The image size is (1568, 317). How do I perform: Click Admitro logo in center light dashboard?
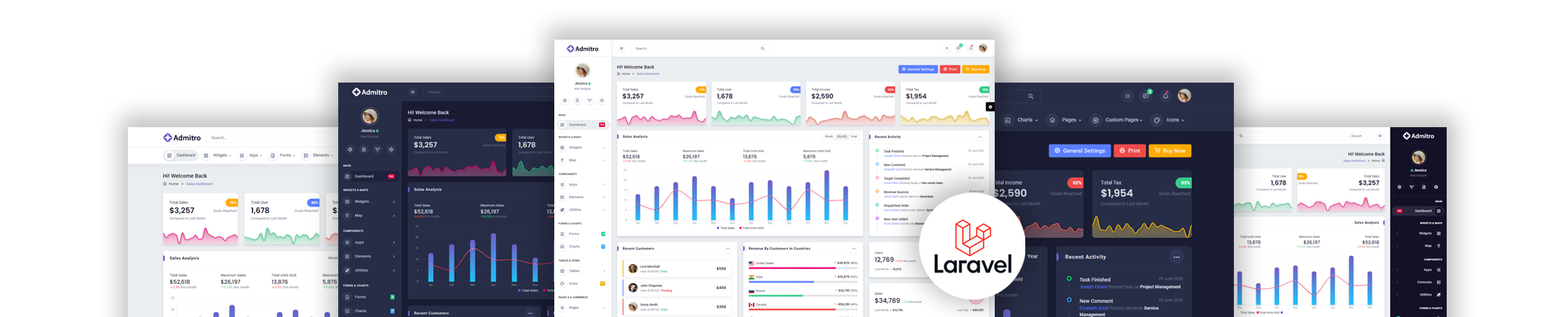[x=582, y=49]
